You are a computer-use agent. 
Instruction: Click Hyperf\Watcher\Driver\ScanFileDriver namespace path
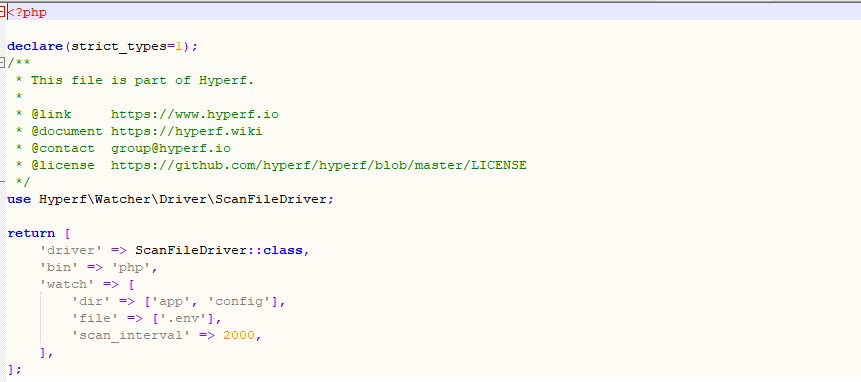point(183,199)
